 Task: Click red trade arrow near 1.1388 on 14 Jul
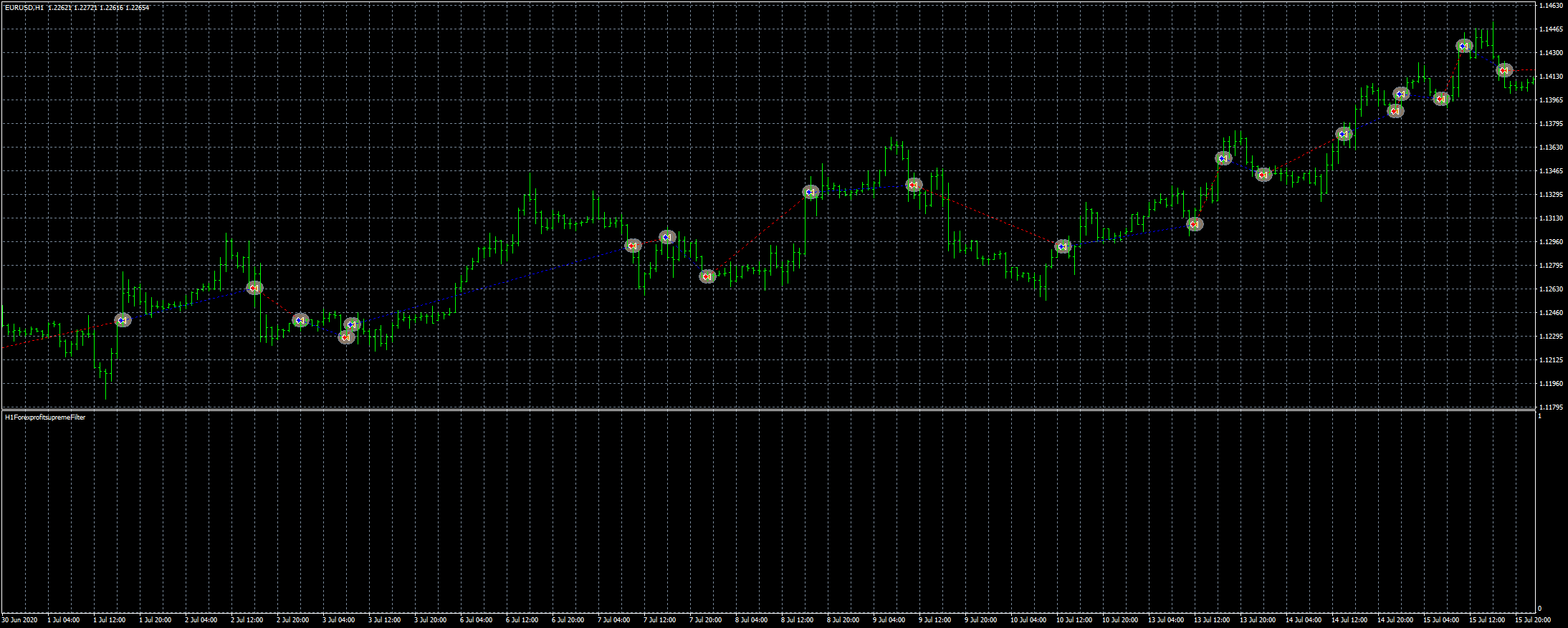(1395, 111)
